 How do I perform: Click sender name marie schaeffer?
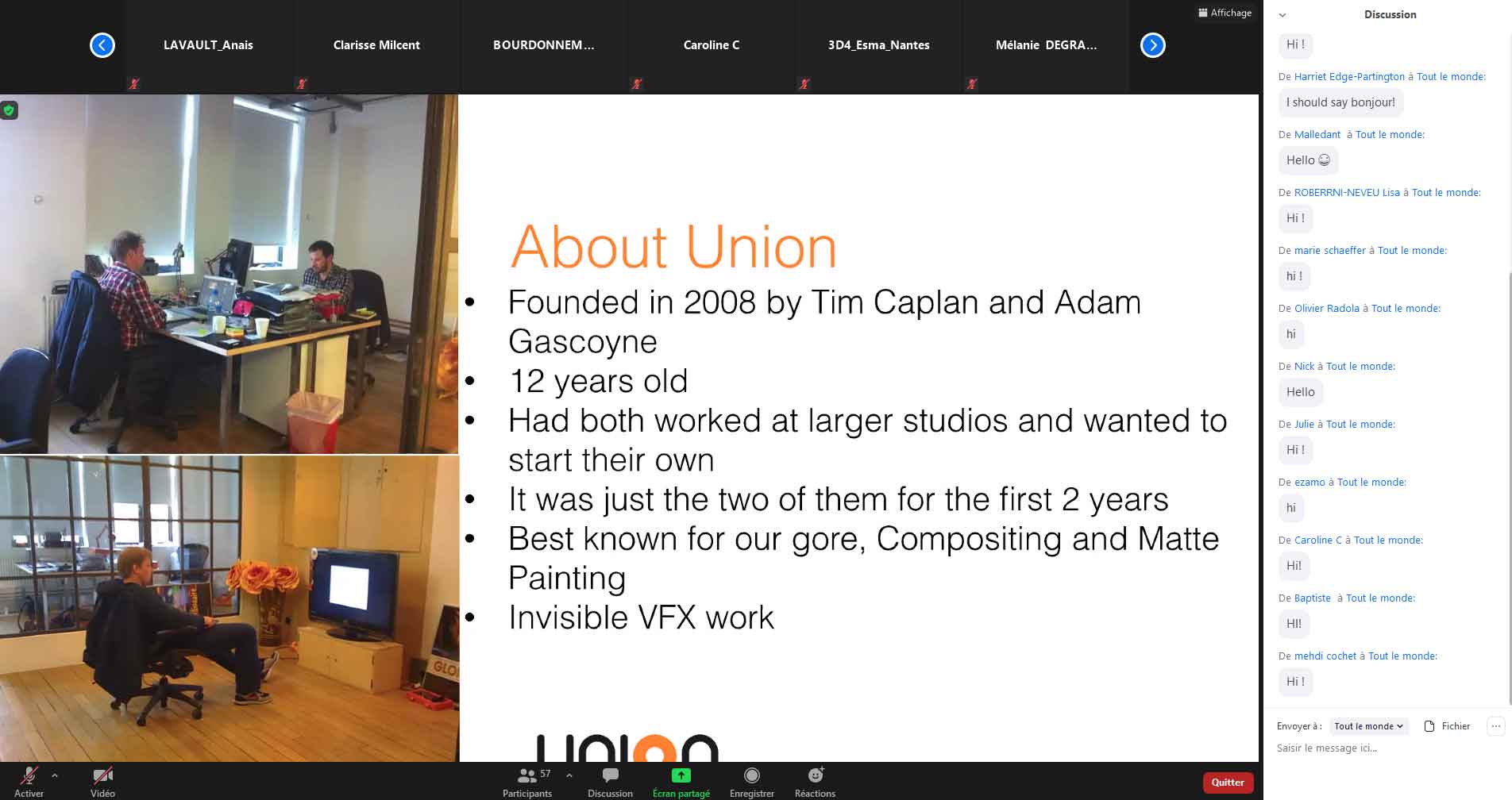pyautogui.click(x=1329, y=251)
